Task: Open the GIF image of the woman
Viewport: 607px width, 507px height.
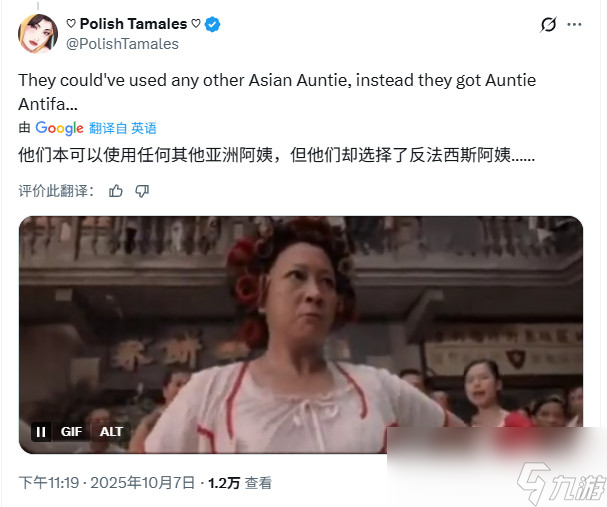Action: tap(301, 335)
